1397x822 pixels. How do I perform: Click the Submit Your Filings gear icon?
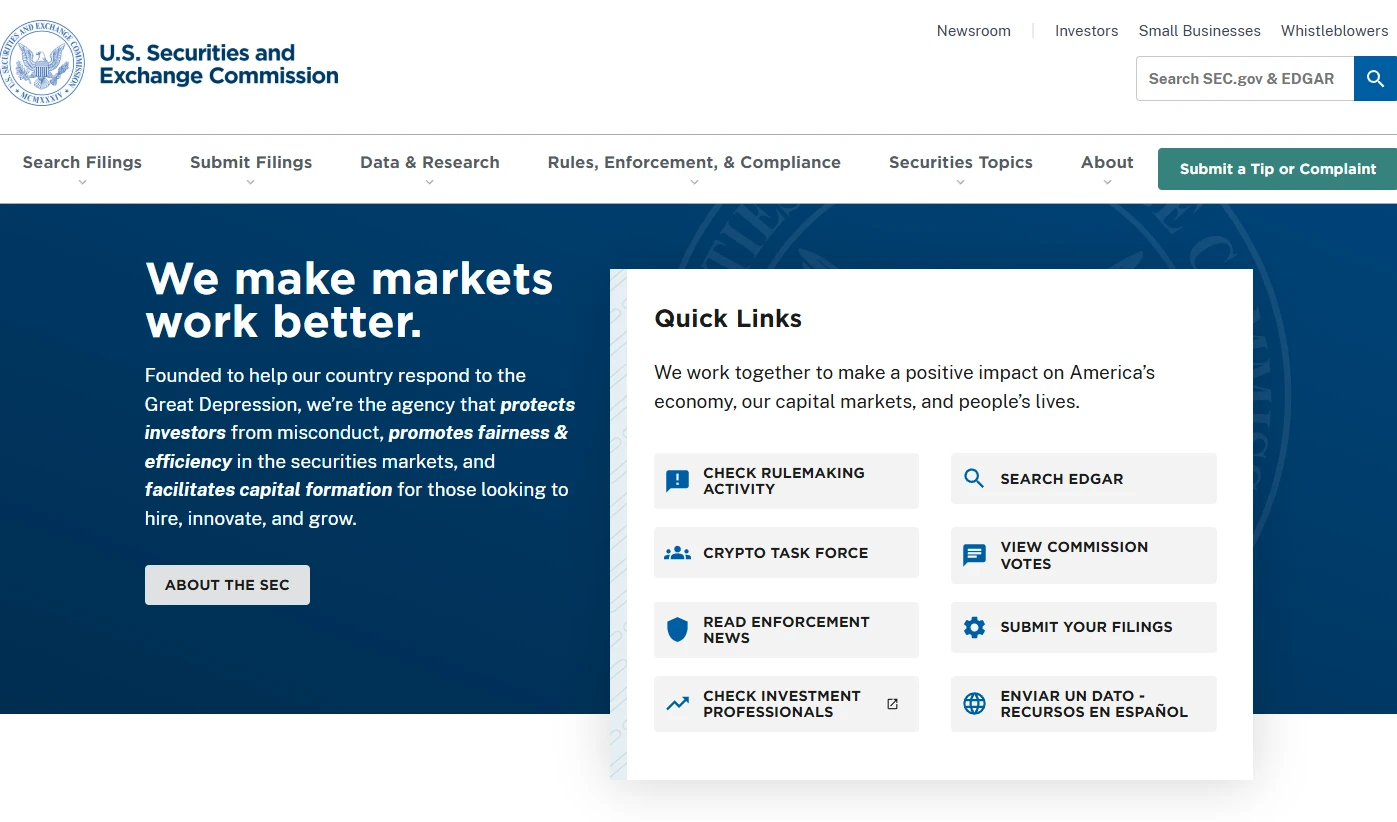pos(974,627)
